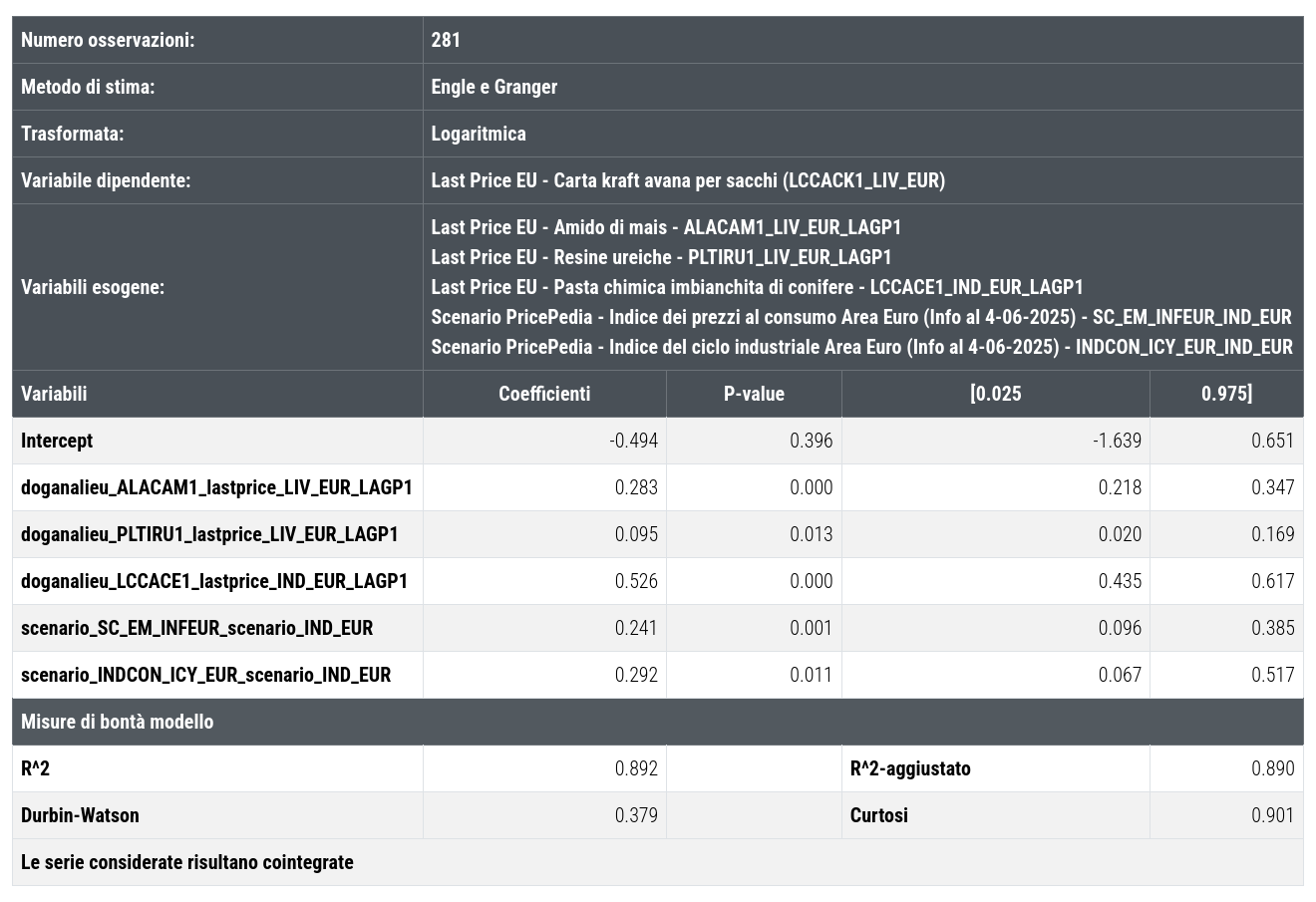
Task: Select the 'Curtosi' label
Action: (x=879, y=815)
